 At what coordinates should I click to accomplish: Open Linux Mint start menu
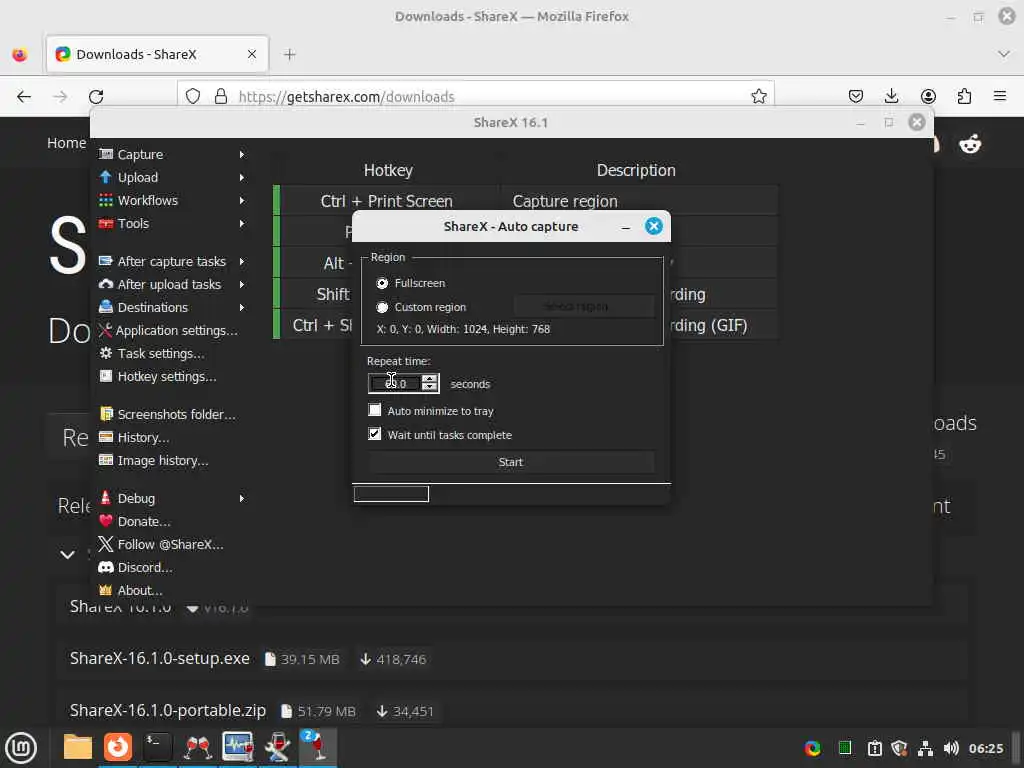[21, 748]
